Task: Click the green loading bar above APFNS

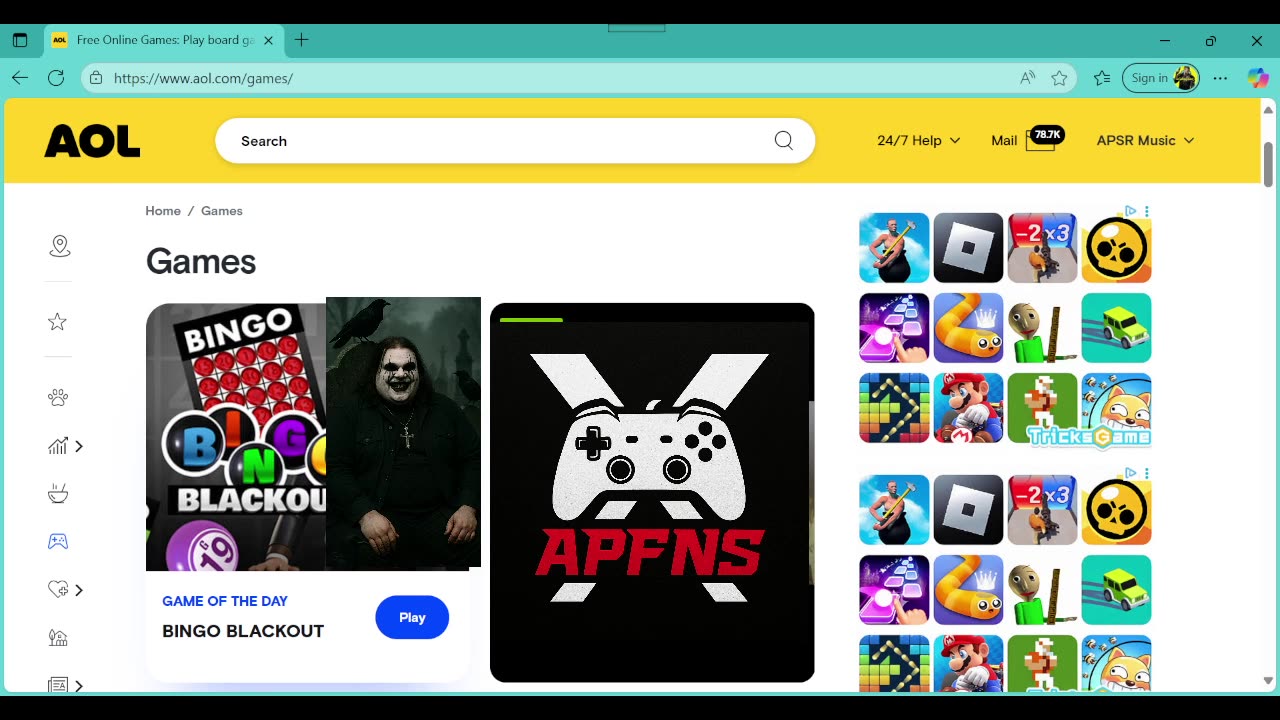Action: click(531, 320)
